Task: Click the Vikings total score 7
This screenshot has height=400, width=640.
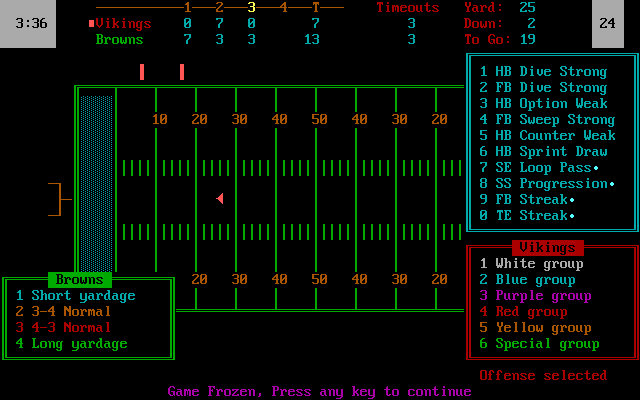Action: click(x=316, y=24)
